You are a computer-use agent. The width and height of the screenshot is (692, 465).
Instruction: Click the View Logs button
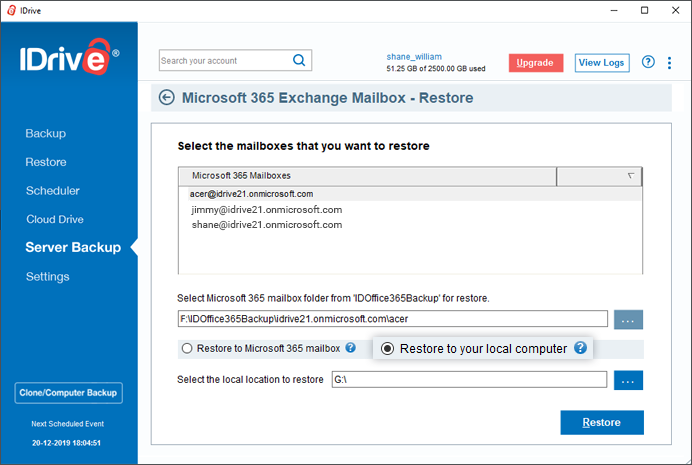click(602, 63)
